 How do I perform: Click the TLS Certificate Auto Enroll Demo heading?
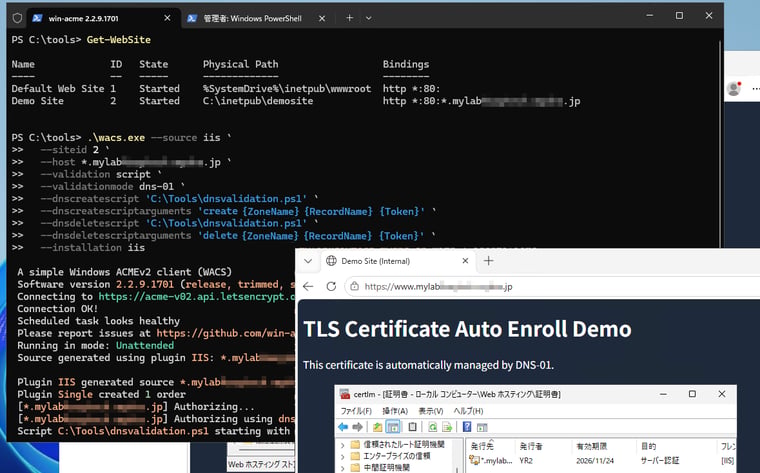tap(467, 329)
